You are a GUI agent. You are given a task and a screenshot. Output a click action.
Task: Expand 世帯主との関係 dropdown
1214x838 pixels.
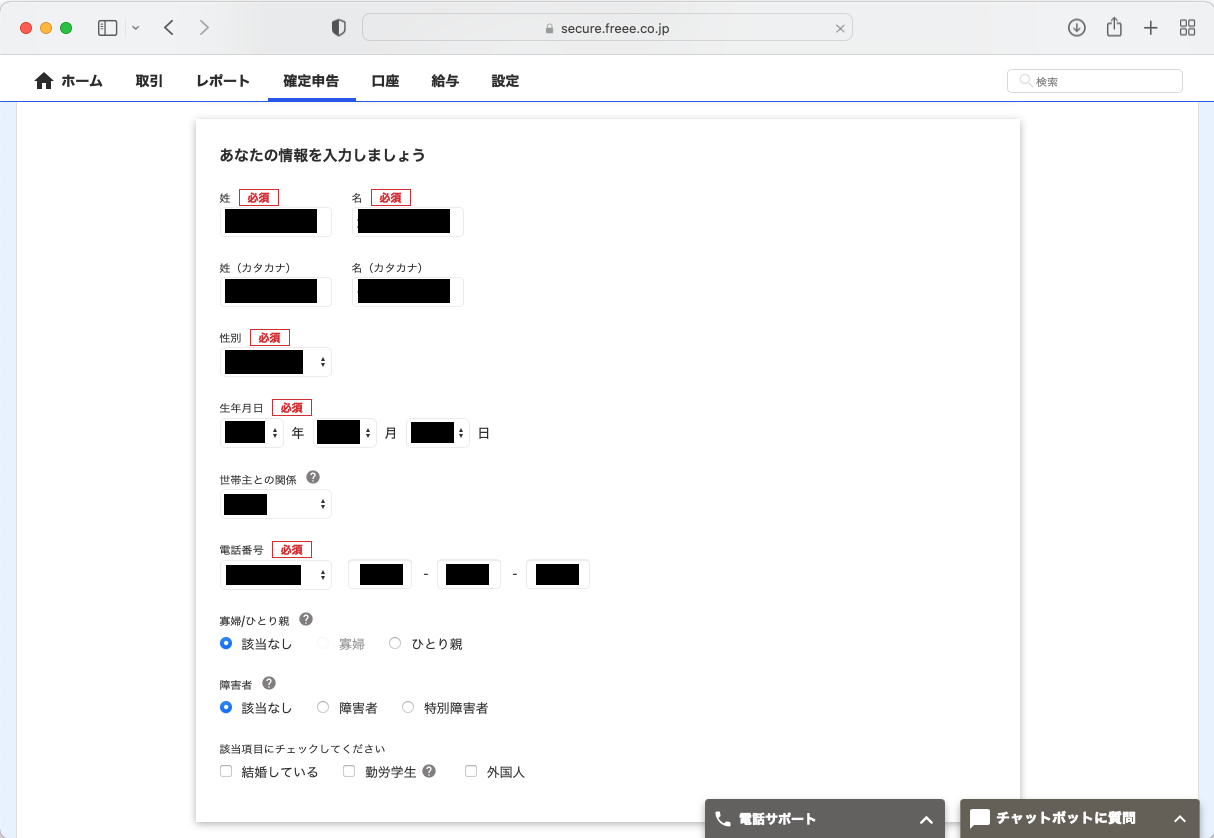[275, 504]
